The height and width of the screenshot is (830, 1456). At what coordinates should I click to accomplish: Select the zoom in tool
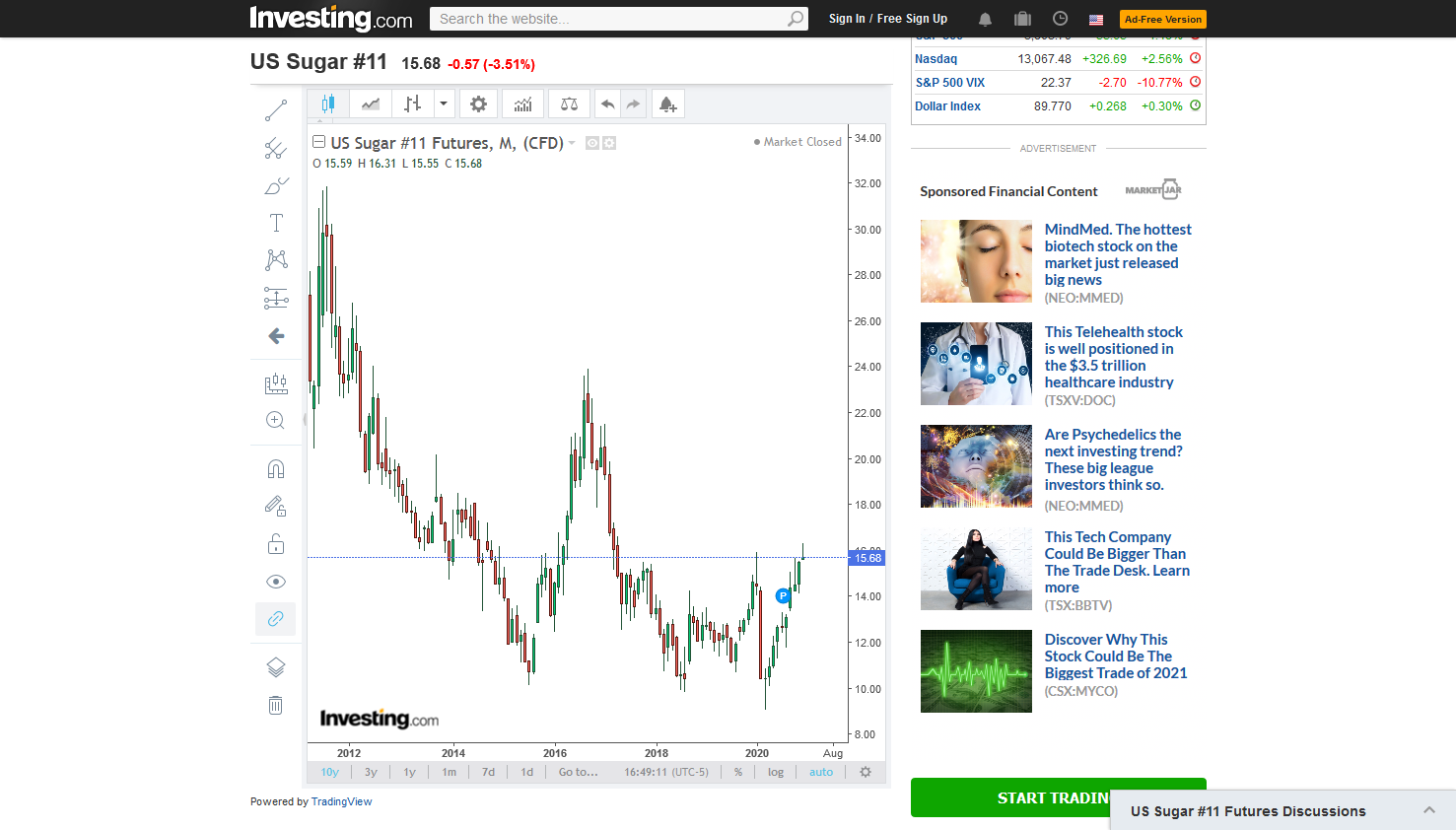point(276,421)
